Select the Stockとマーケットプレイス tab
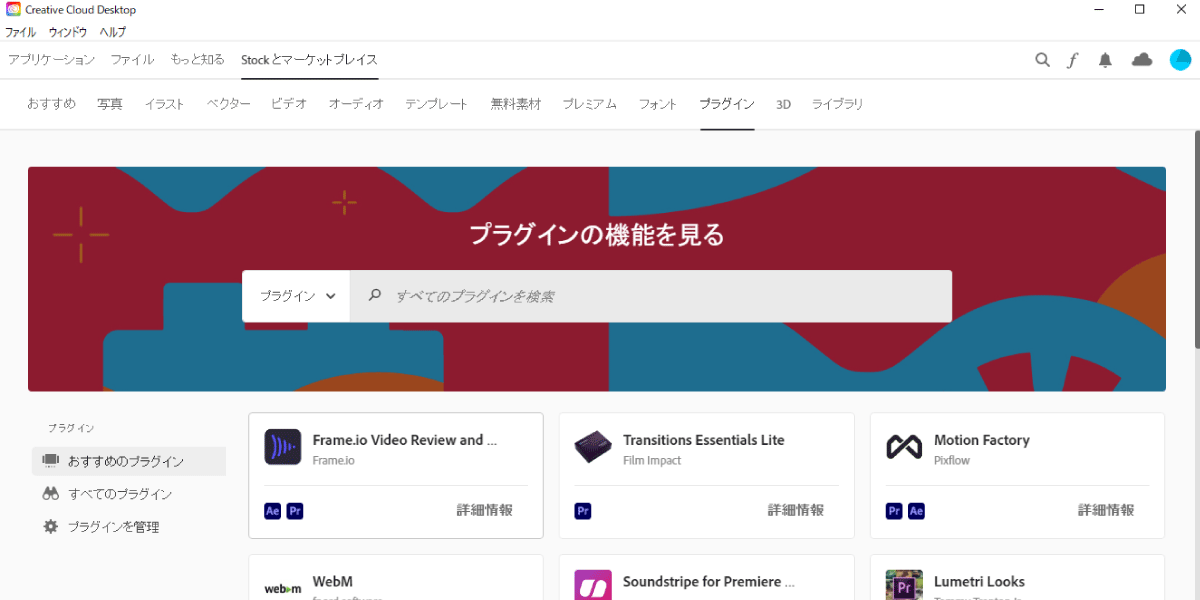This screenshot has width=1200, height=600. point(309,60)
